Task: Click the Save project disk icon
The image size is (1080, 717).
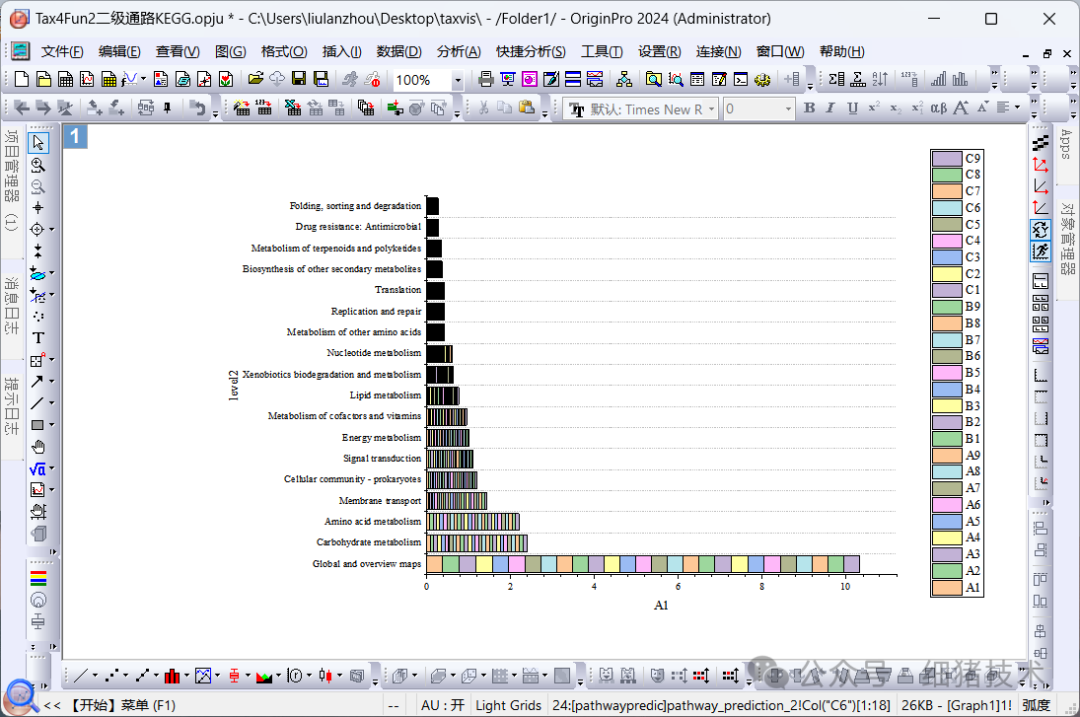Action: pyautogui.click(x=298, y=79)
